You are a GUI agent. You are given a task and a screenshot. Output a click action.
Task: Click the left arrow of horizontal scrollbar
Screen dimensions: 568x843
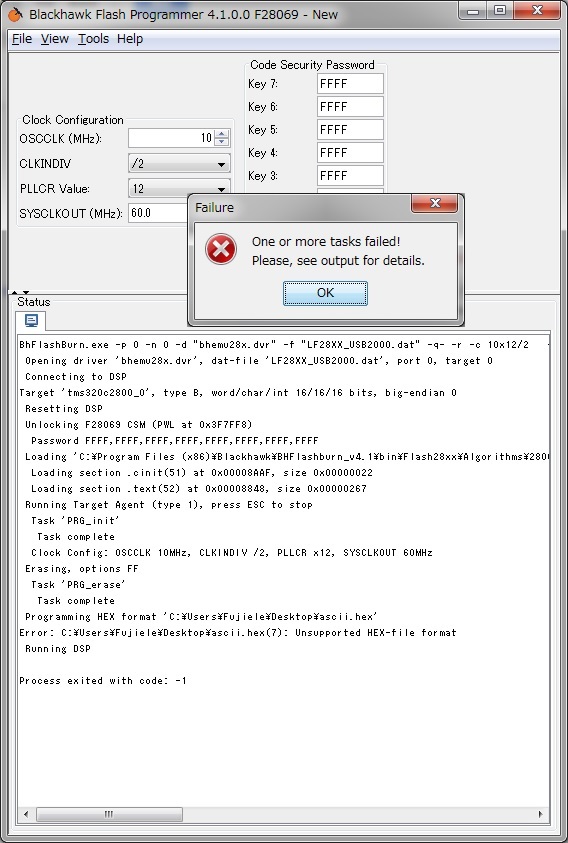(26, 815)
